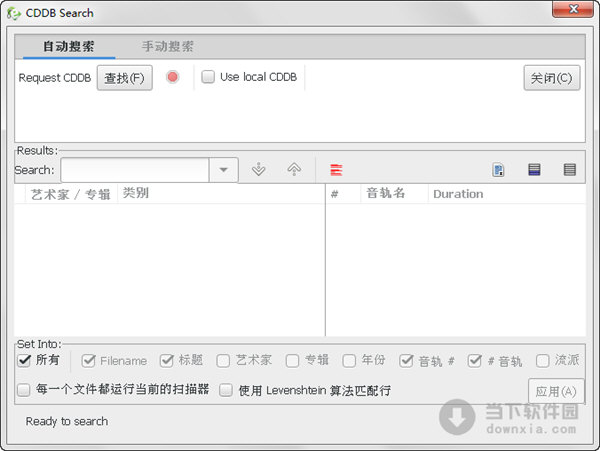Click the blue select all lines icon
Screen dimensions: 600x451
[534, 169]
